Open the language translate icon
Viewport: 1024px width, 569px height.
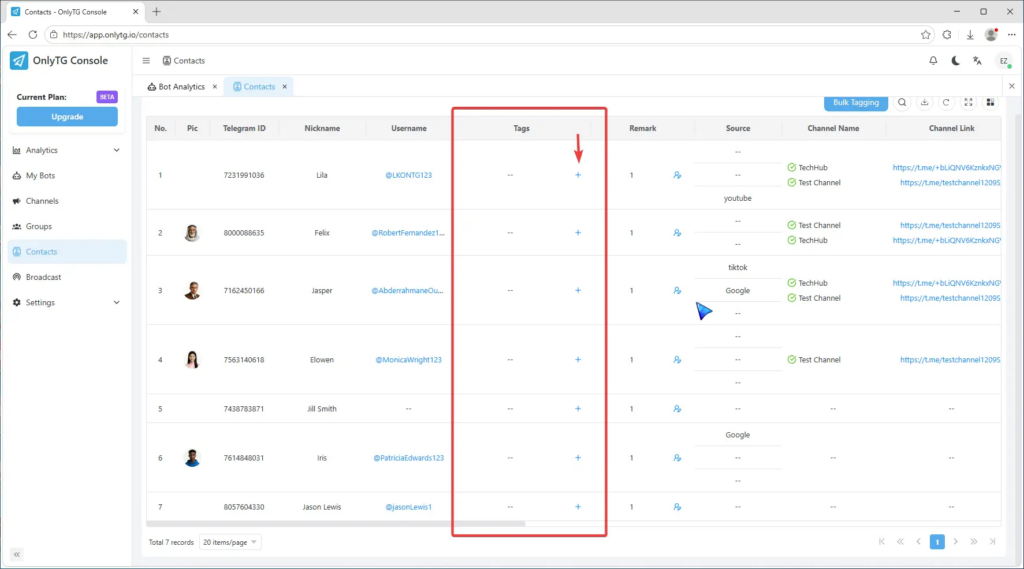click(x=978, y=61)
